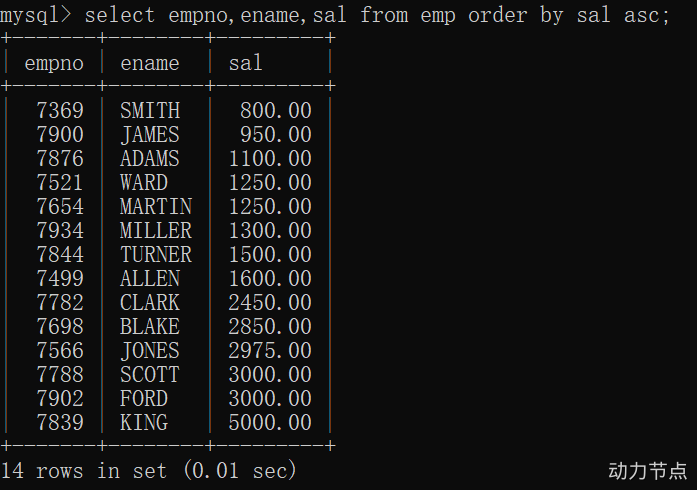
Task: Click MARTIN in the result table
Action: (156, 206)
